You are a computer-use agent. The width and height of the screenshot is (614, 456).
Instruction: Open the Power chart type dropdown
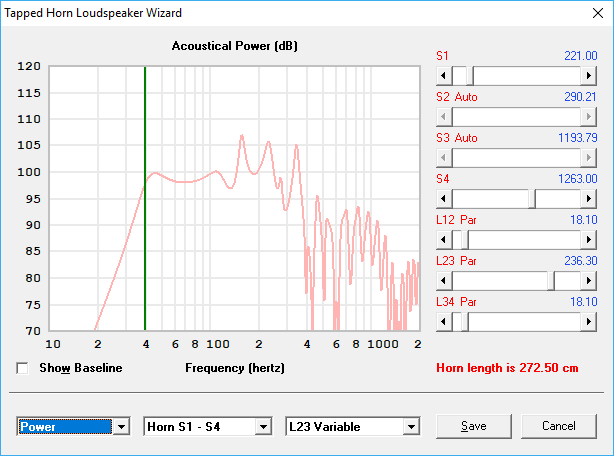(122, 427)
